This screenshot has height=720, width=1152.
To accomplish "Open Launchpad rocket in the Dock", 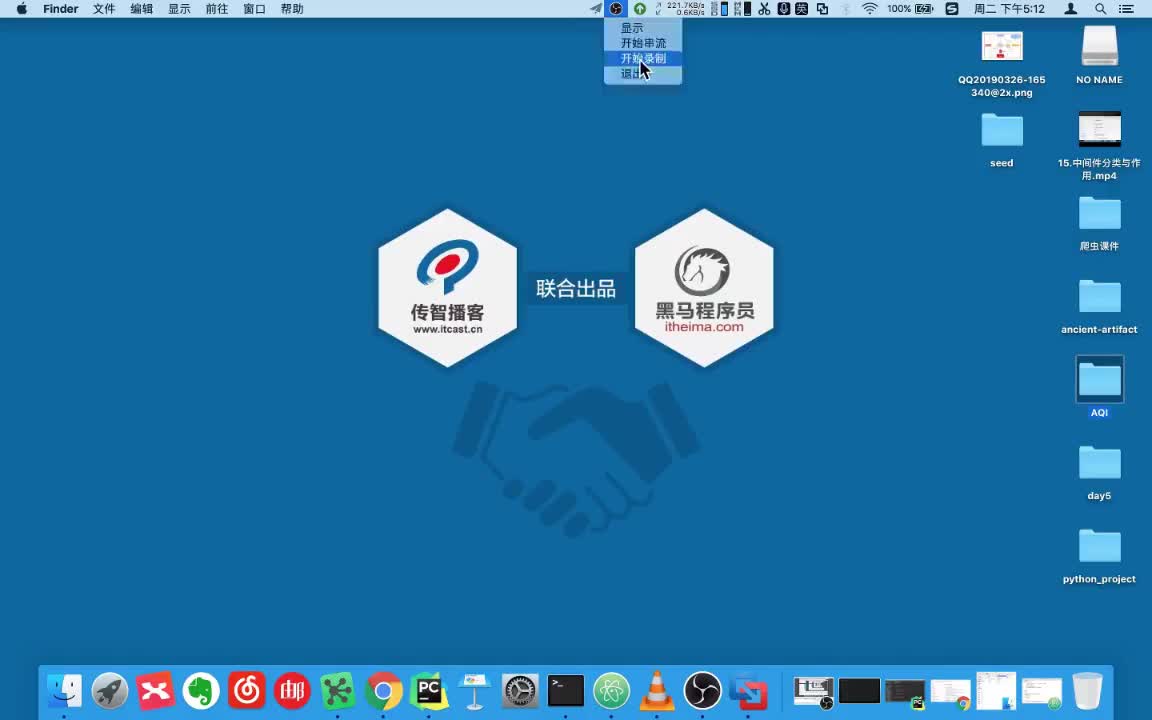I will (110, 691).
